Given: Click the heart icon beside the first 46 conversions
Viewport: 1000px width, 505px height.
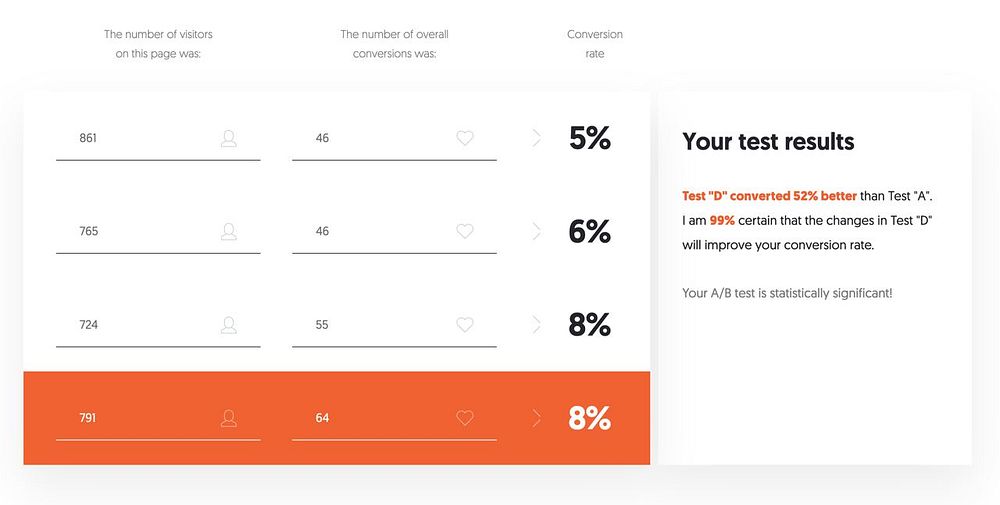Looking at the screenshot, I should coord(465,139).
